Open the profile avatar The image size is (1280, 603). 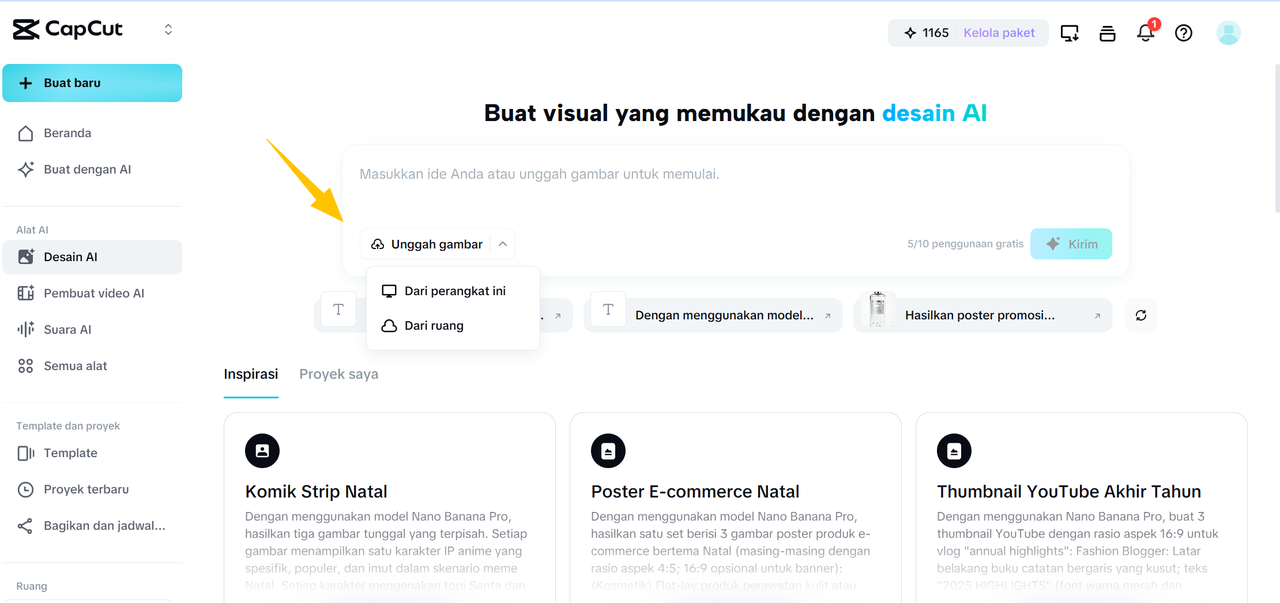coord(1228,32)
